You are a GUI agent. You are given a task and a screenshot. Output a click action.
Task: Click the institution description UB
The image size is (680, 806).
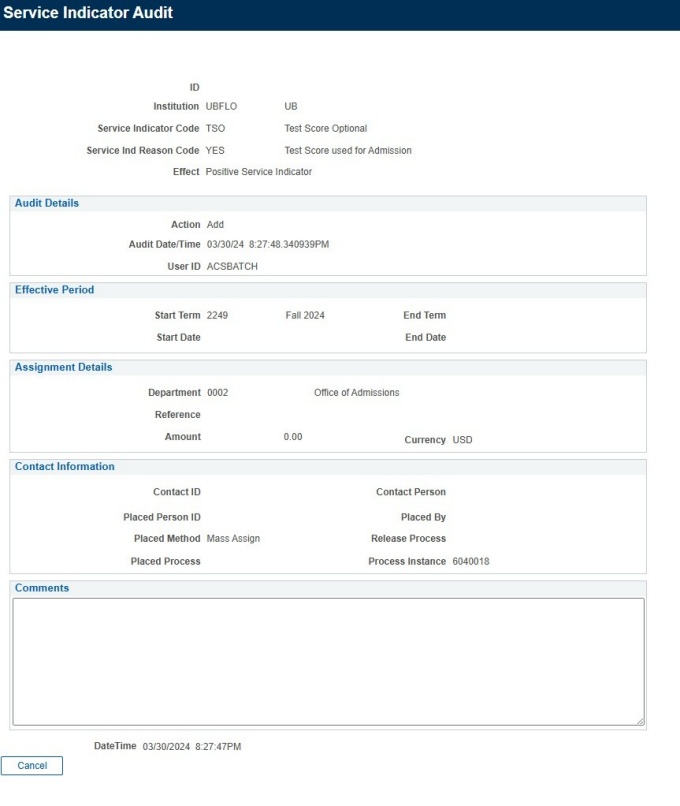coord(291,106)
